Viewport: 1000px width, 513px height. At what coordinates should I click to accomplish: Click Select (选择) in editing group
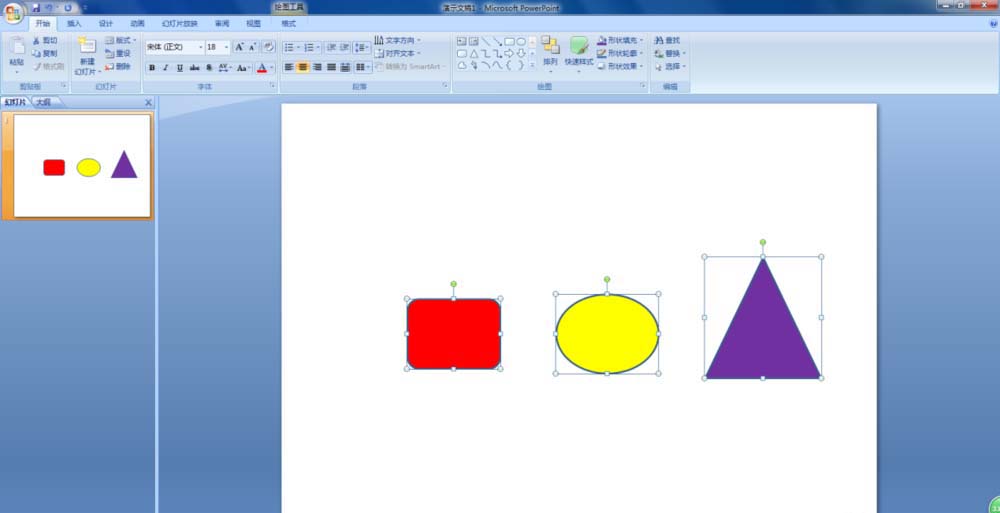670,66
